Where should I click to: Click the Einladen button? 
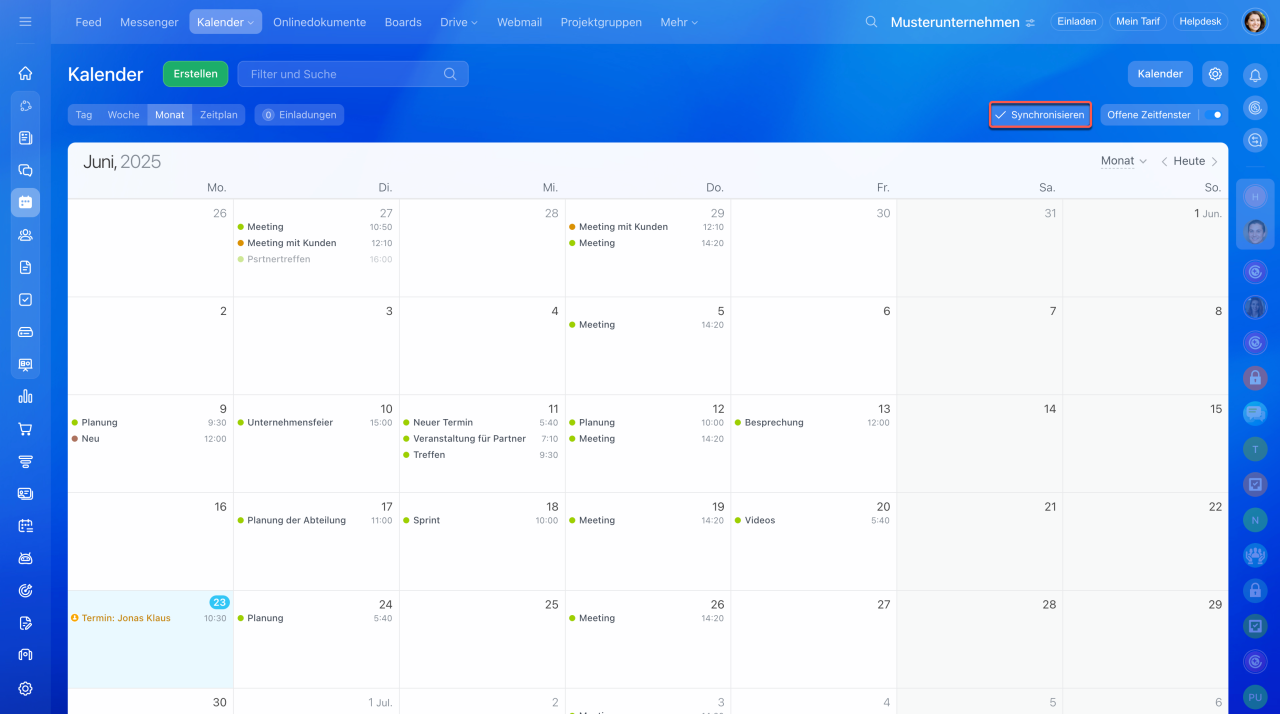pyautogui.click(x=1076, y=22)
